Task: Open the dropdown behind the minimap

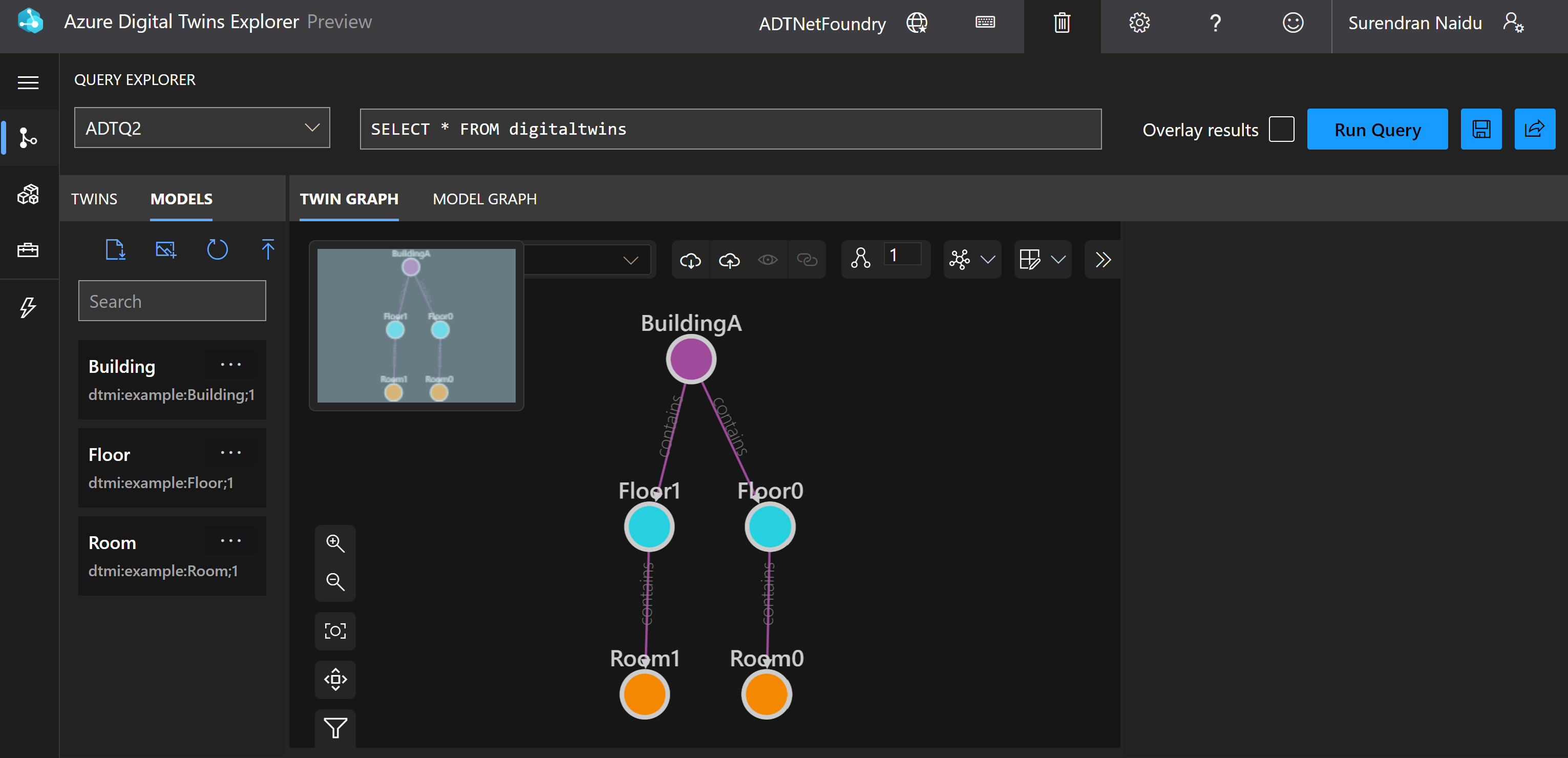Action: click(630, 261)
